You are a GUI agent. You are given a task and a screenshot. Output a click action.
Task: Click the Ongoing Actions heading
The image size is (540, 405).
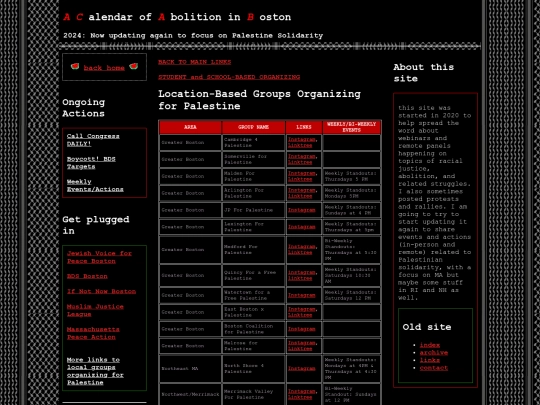coord(84,108)
